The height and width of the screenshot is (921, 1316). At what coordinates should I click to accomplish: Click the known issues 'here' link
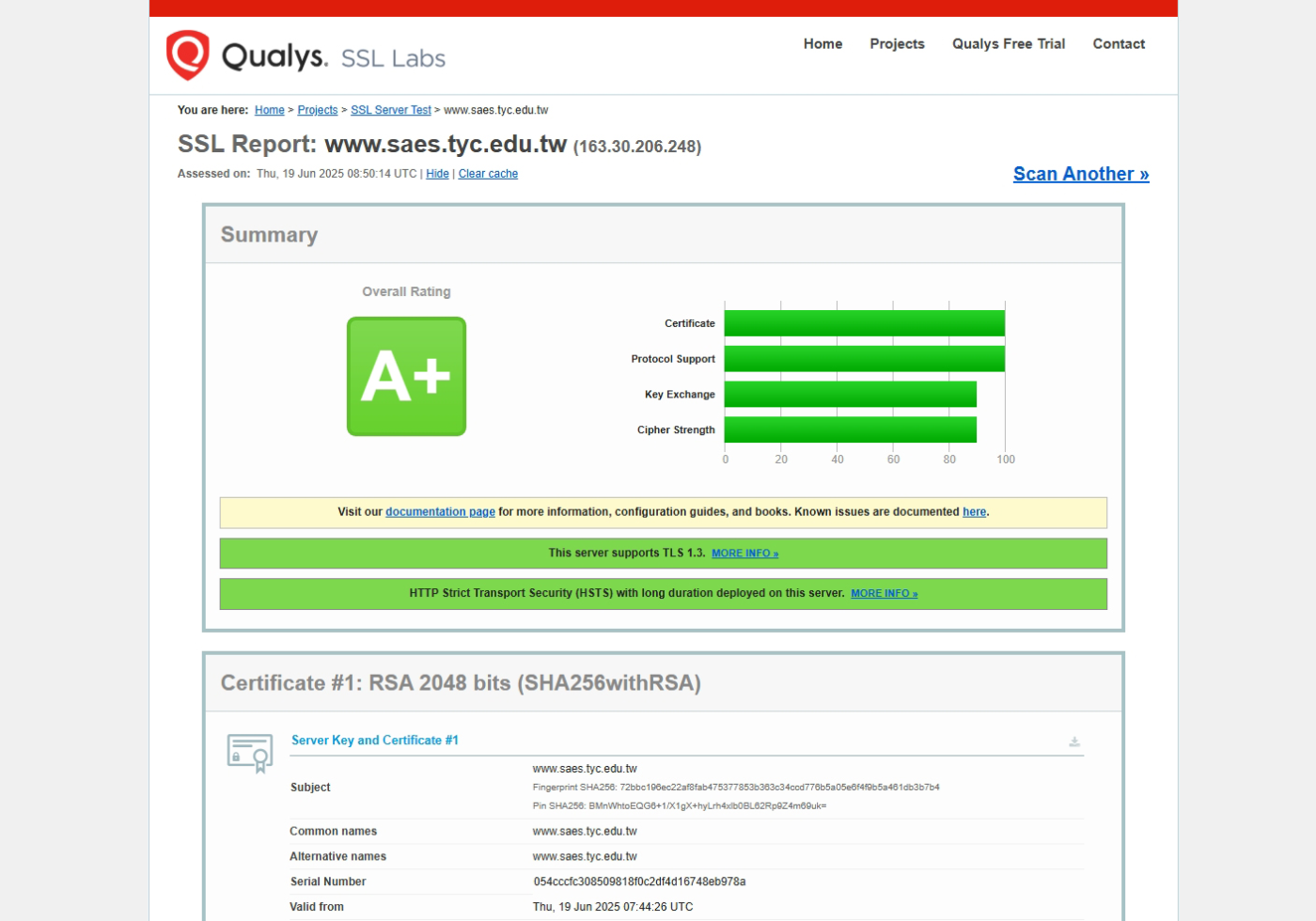[x=974, y=512]
